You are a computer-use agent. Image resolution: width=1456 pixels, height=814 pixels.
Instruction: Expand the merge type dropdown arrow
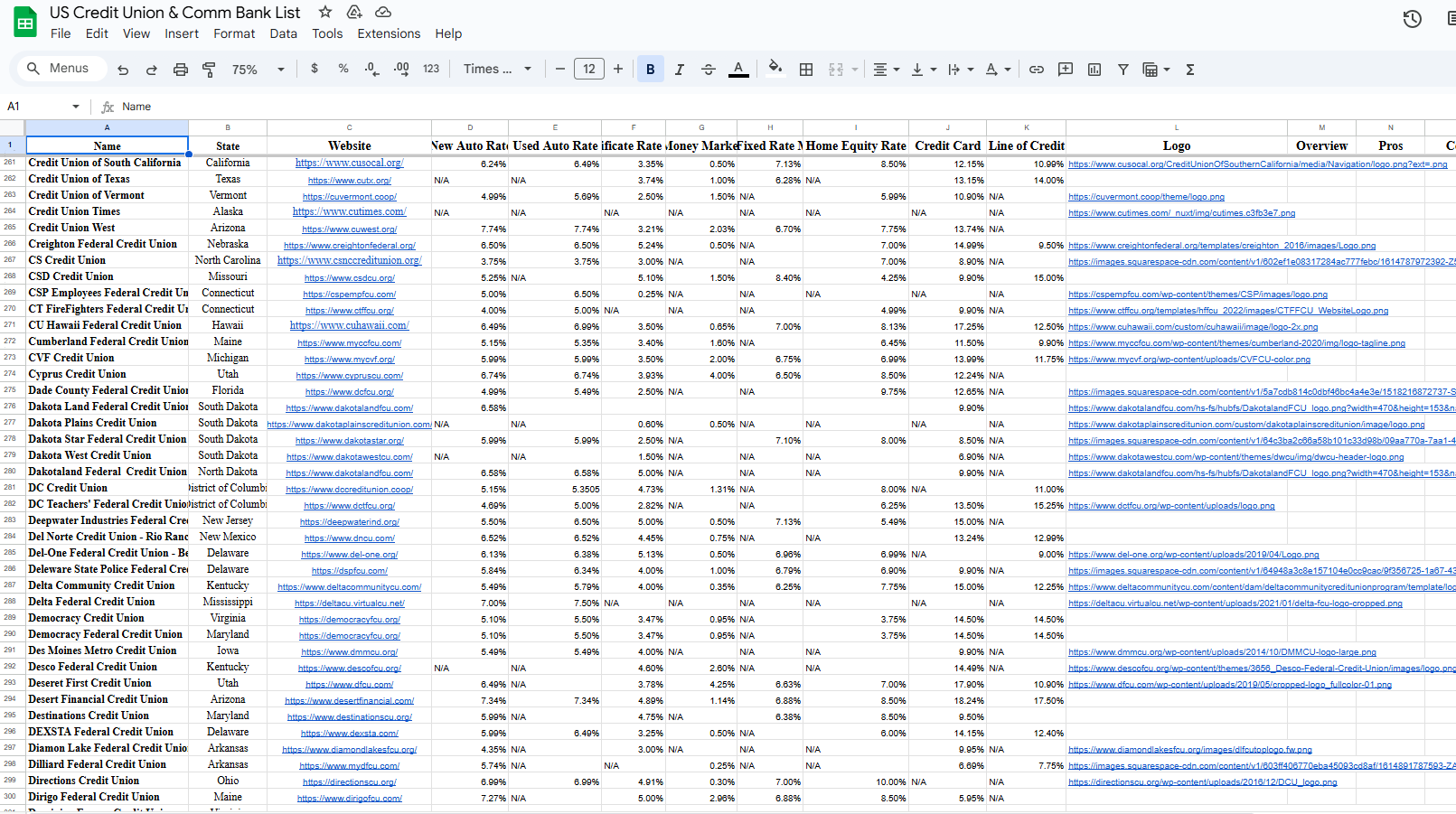pos(854,70)
